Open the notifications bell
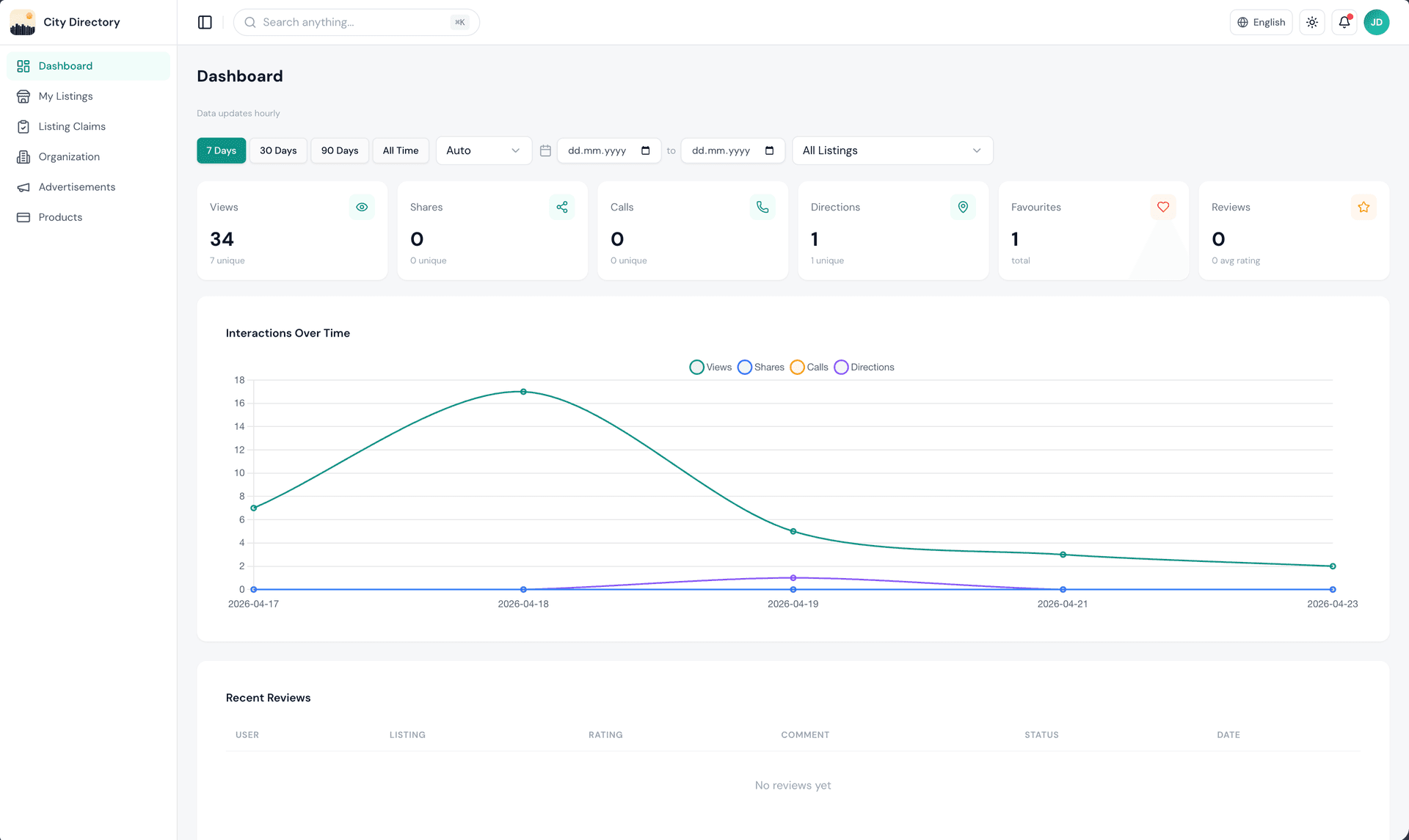This screenshot has width=1409, height=840. (x=1344, y=22)
